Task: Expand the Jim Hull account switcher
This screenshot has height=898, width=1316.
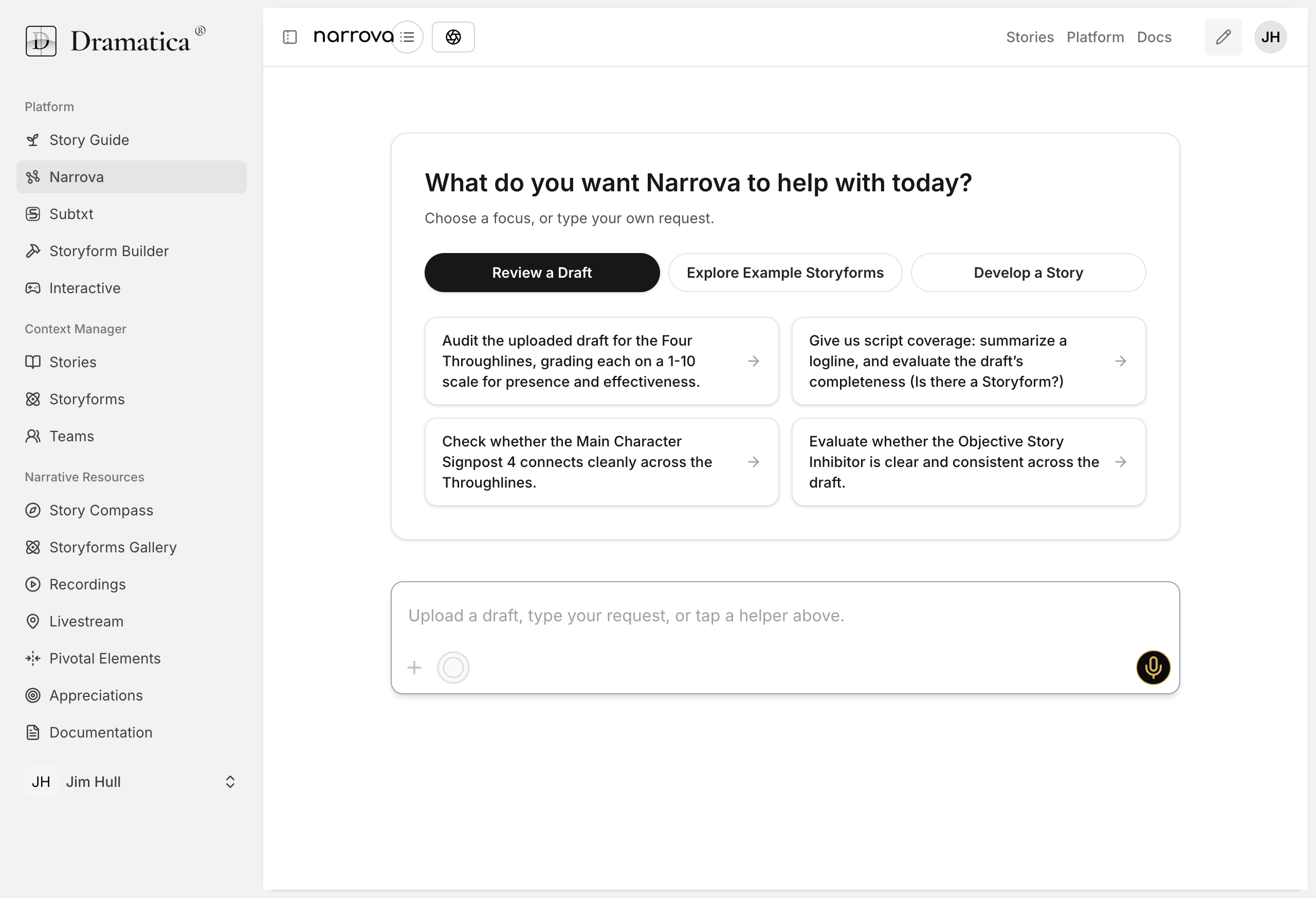Action: click(x=230, y=782)
